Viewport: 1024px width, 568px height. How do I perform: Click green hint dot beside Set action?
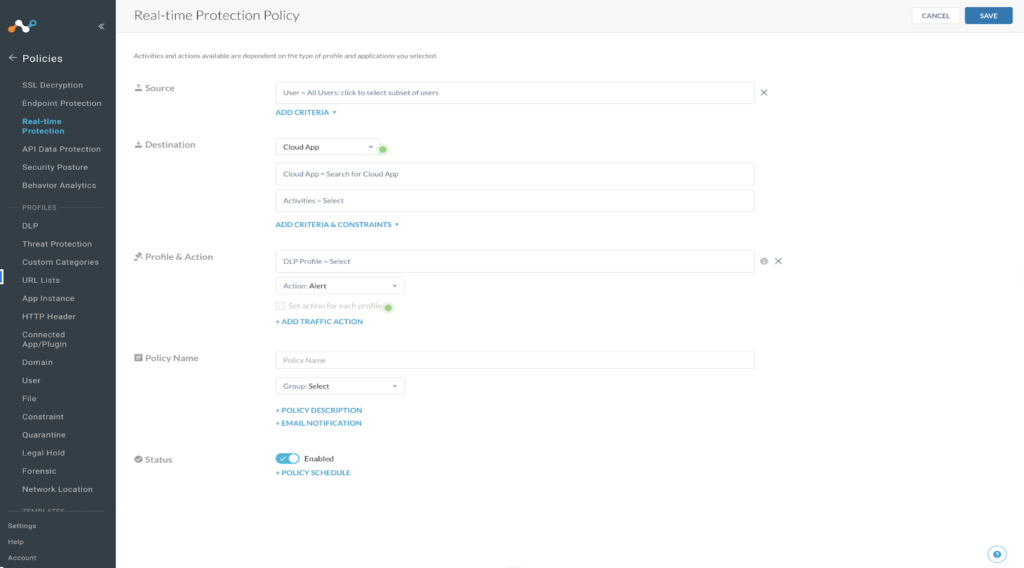(x=388, y=308)
